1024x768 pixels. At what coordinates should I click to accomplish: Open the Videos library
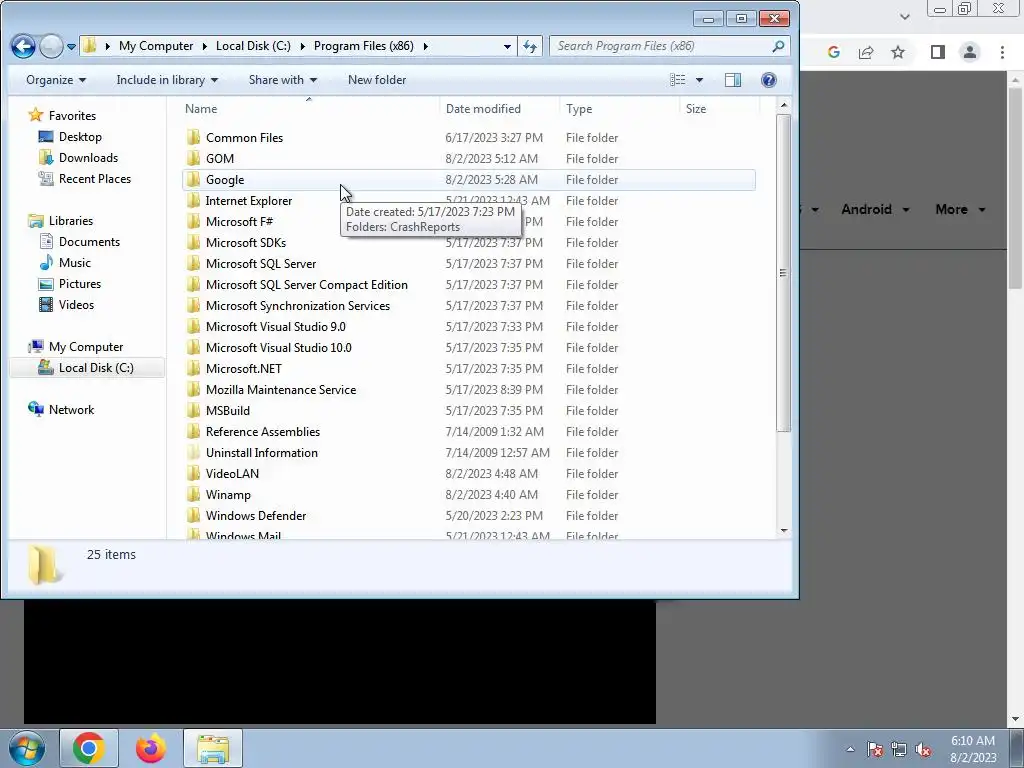point(67,304)
